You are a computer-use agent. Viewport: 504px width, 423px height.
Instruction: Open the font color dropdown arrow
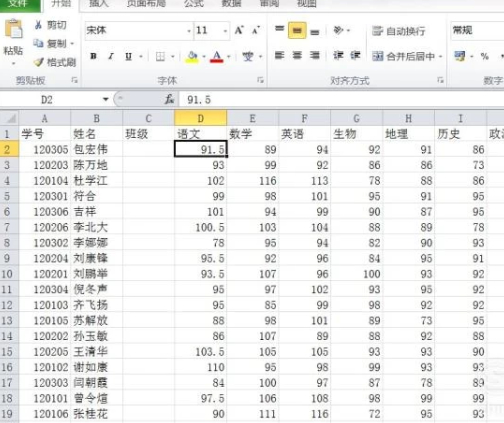229,57
